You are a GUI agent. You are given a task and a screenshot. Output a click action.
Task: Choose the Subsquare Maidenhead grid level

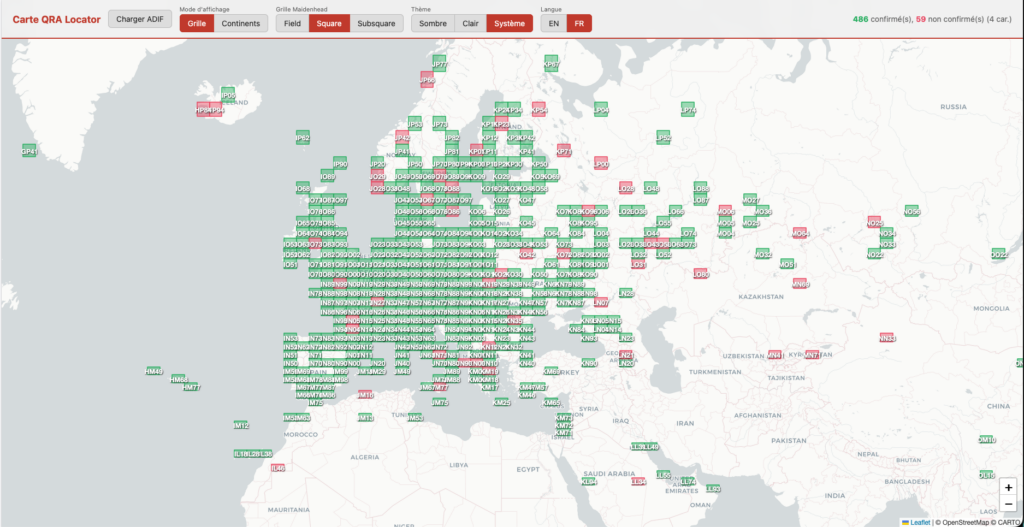coord(375,23)
